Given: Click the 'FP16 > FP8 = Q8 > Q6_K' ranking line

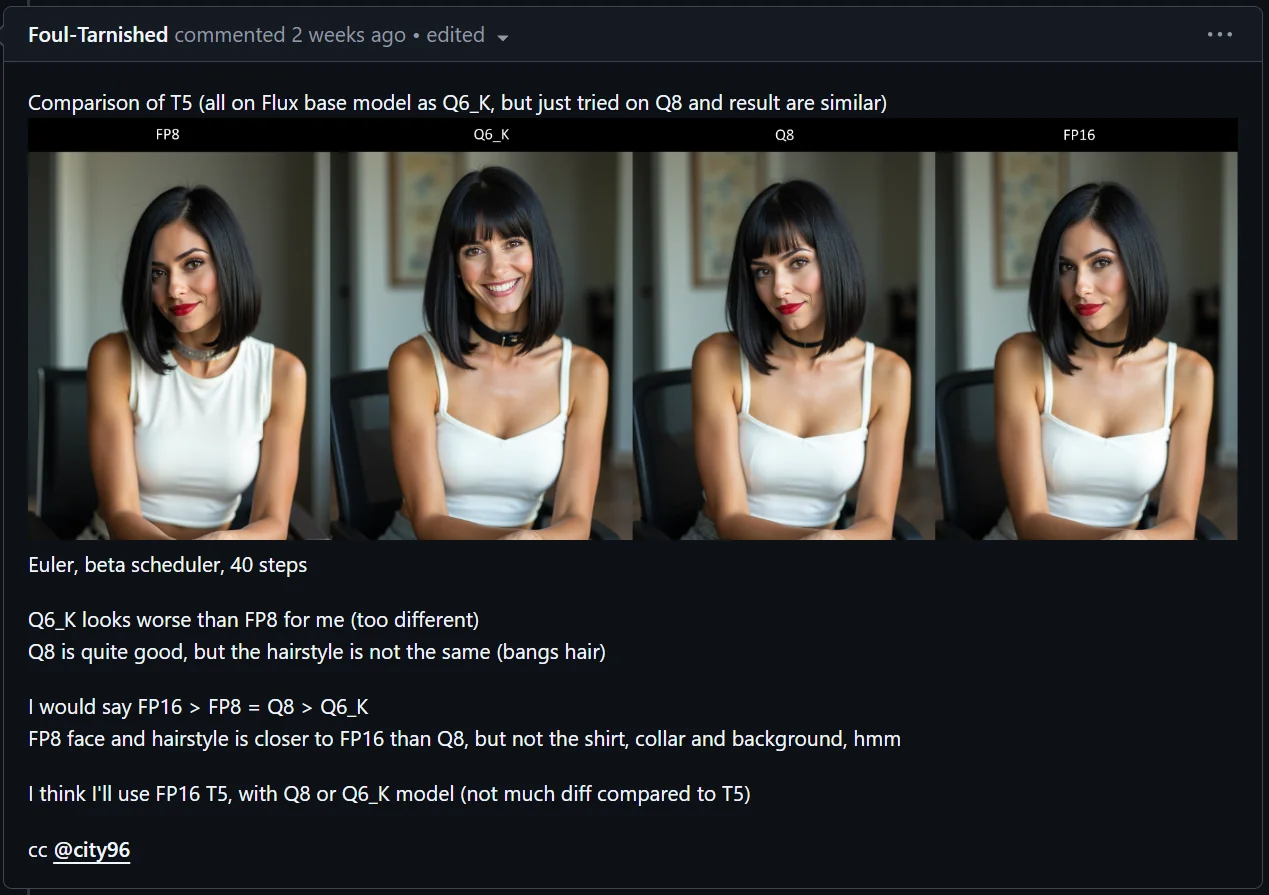Looking at the screenshot, I should tap(198, 707).
